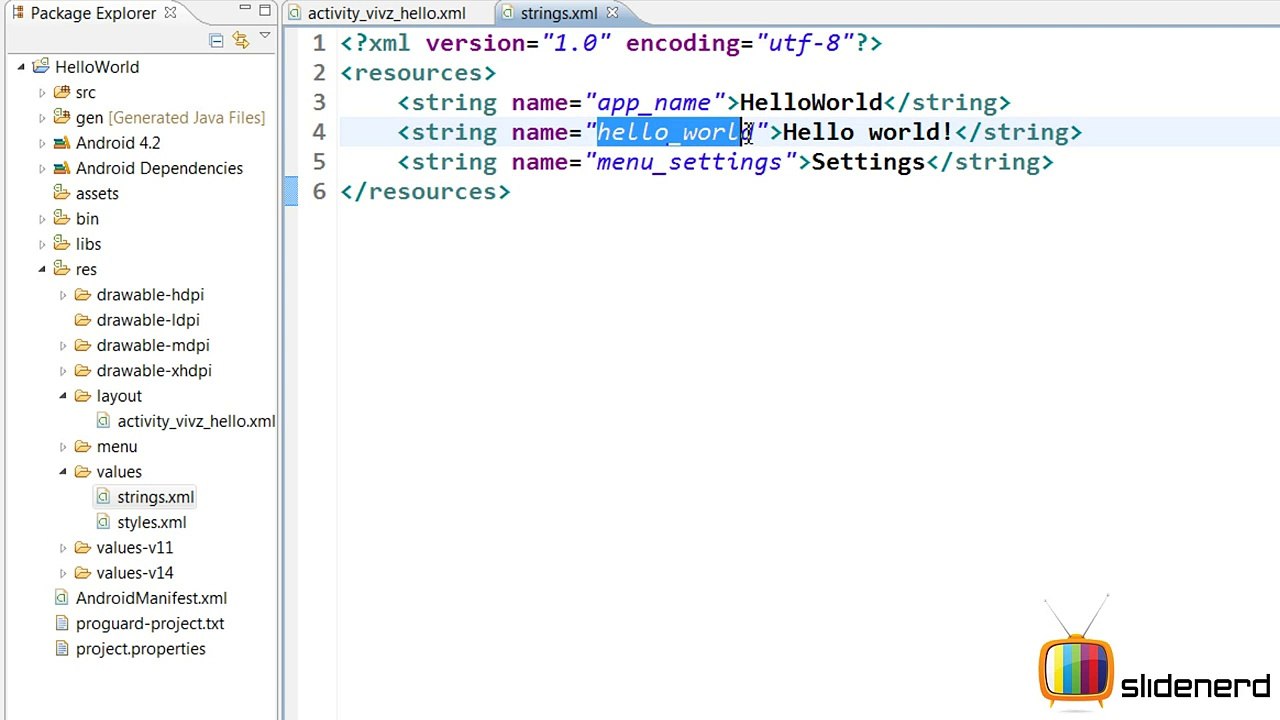Close the strings.xml editor tab
This screenshot has width=1280, height=720.
click(612, 13)
